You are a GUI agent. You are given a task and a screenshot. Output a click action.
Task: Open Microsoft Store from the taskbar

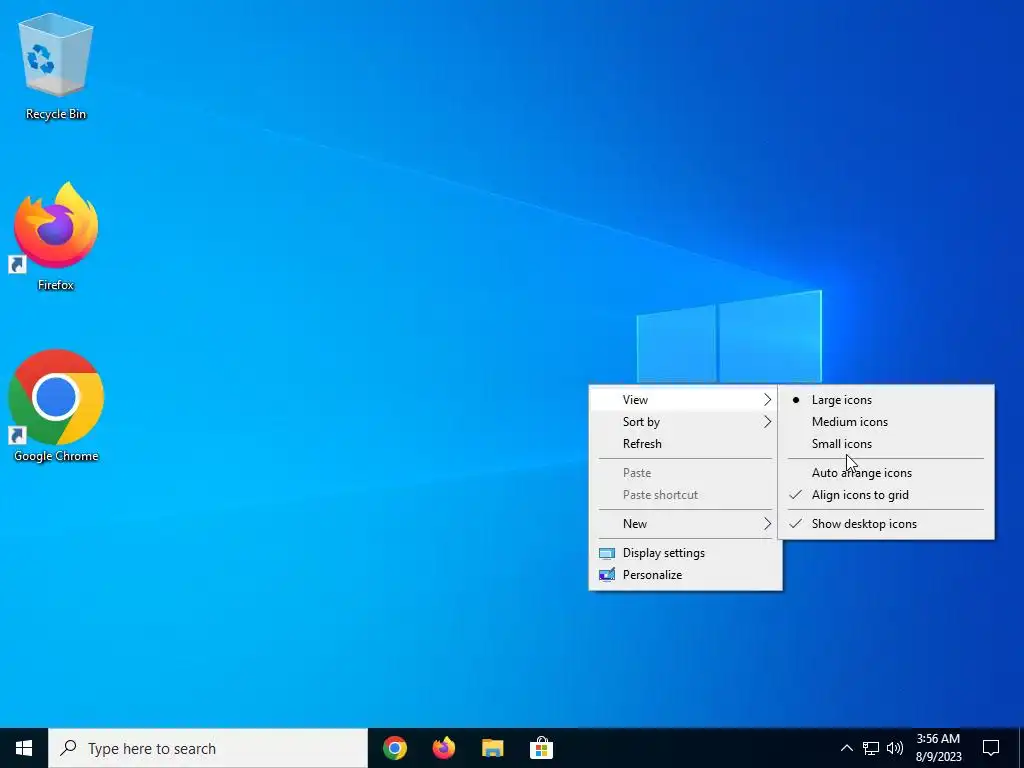(x=541, y=748)
